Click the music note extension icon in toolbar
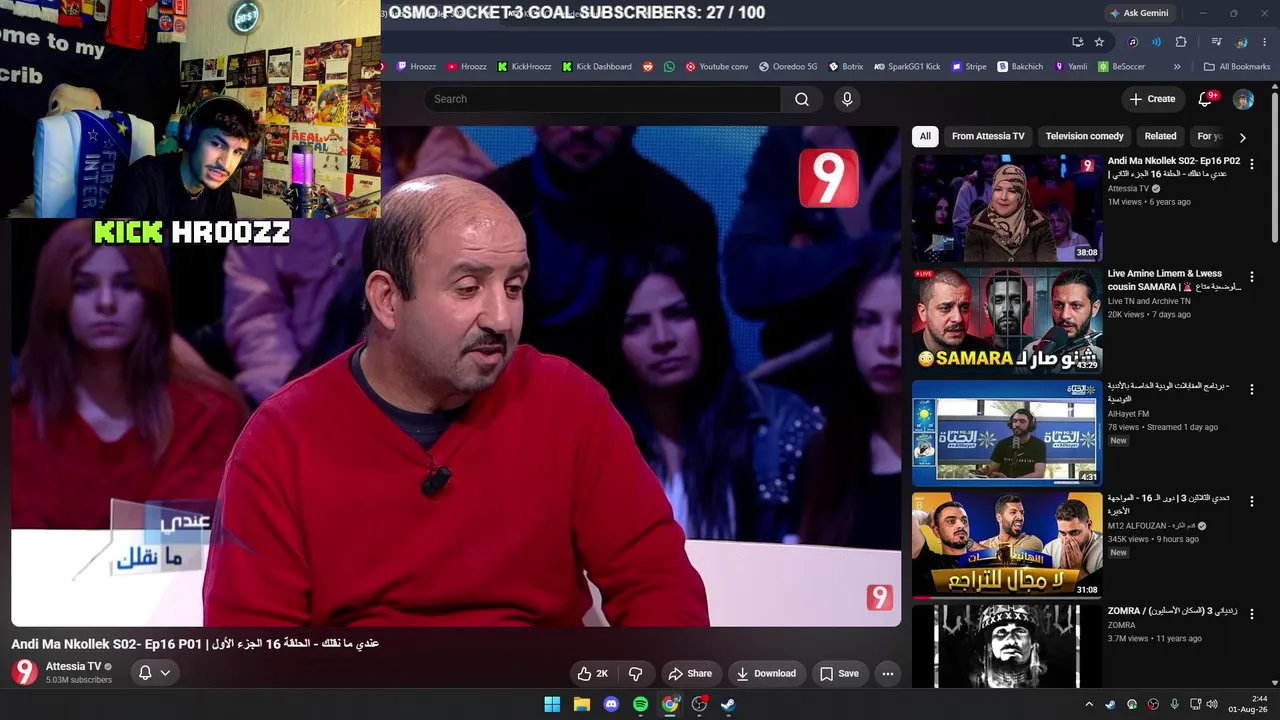This screenshot has height=720, width=1280. point(1133,42)
